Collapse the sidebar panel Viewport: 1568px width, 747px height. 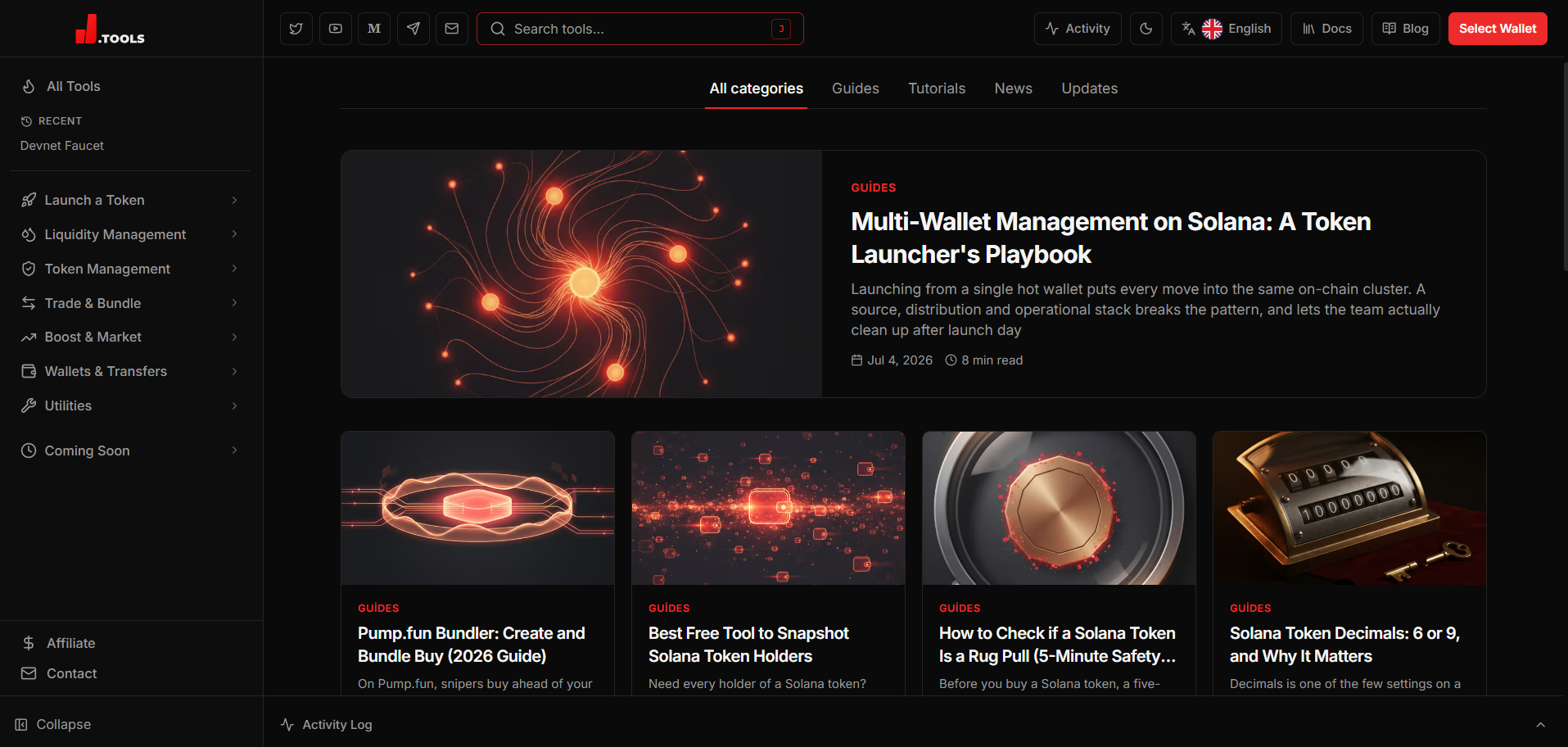click(x=53, y=724)
